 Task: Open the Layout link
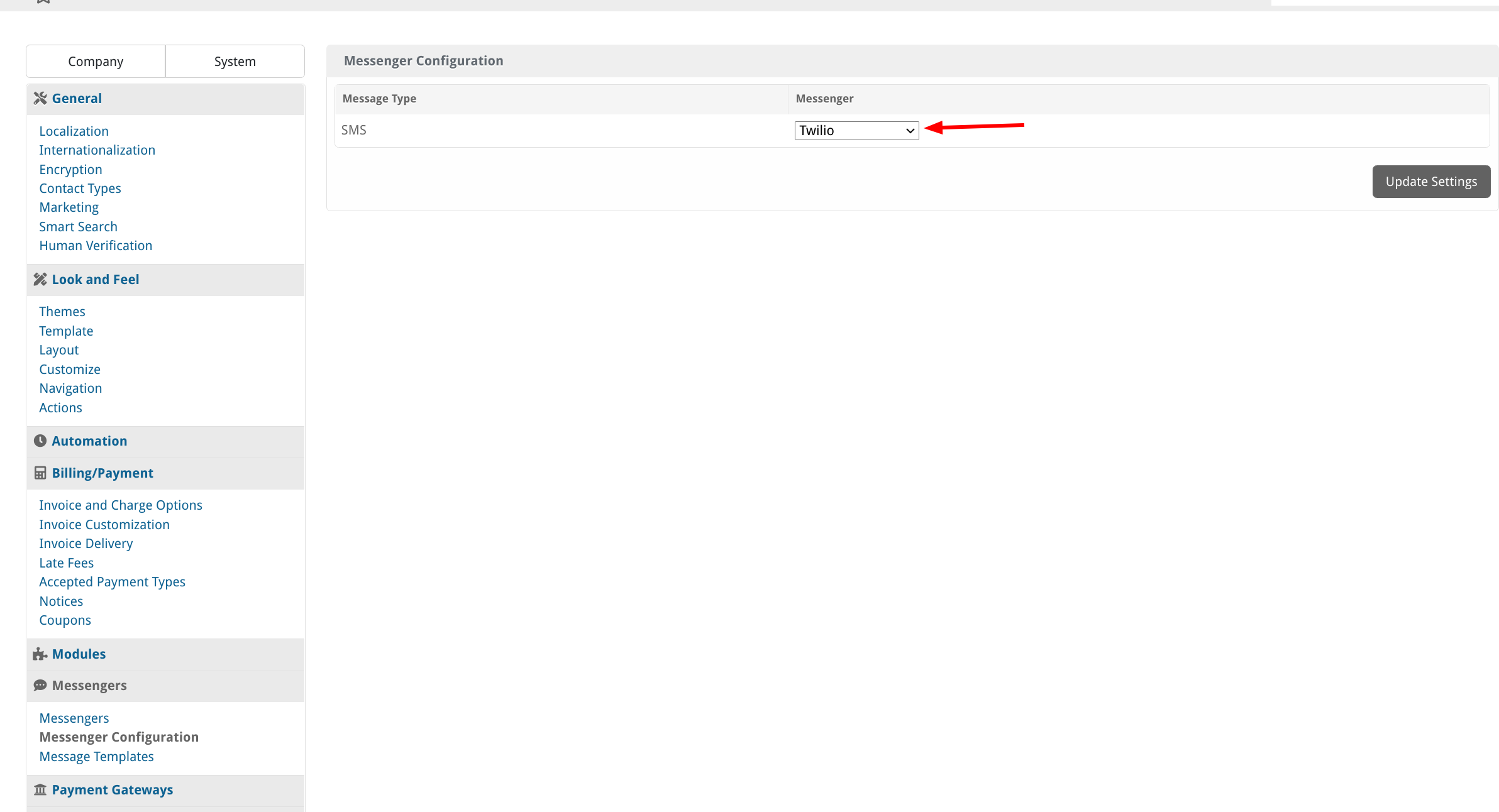[58, 349]
